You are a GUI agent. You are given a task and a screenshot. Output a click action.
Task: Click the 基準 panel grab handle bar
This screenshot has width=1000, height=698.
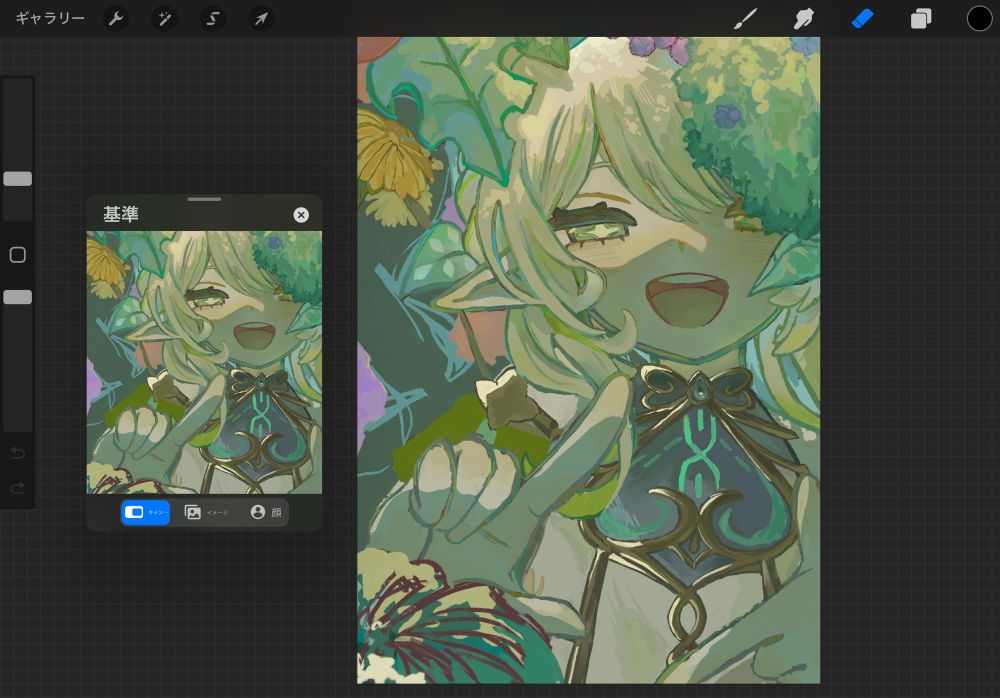click(204, 199)
